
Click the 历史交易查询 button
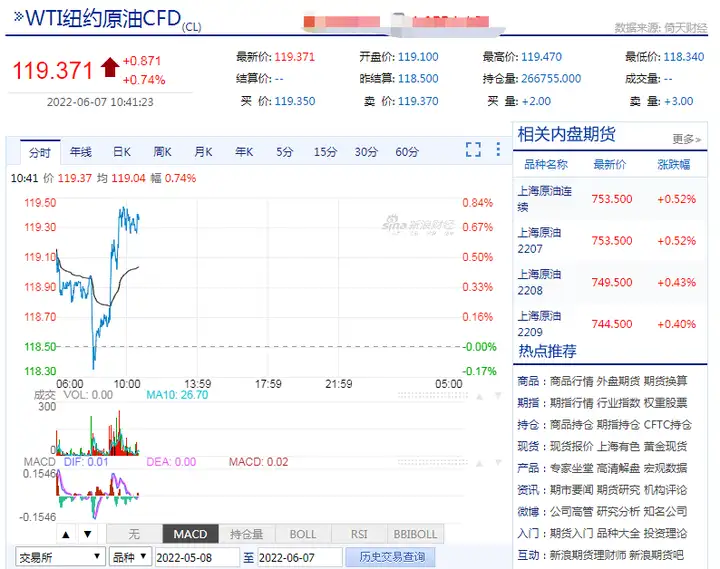pos(392,557)
